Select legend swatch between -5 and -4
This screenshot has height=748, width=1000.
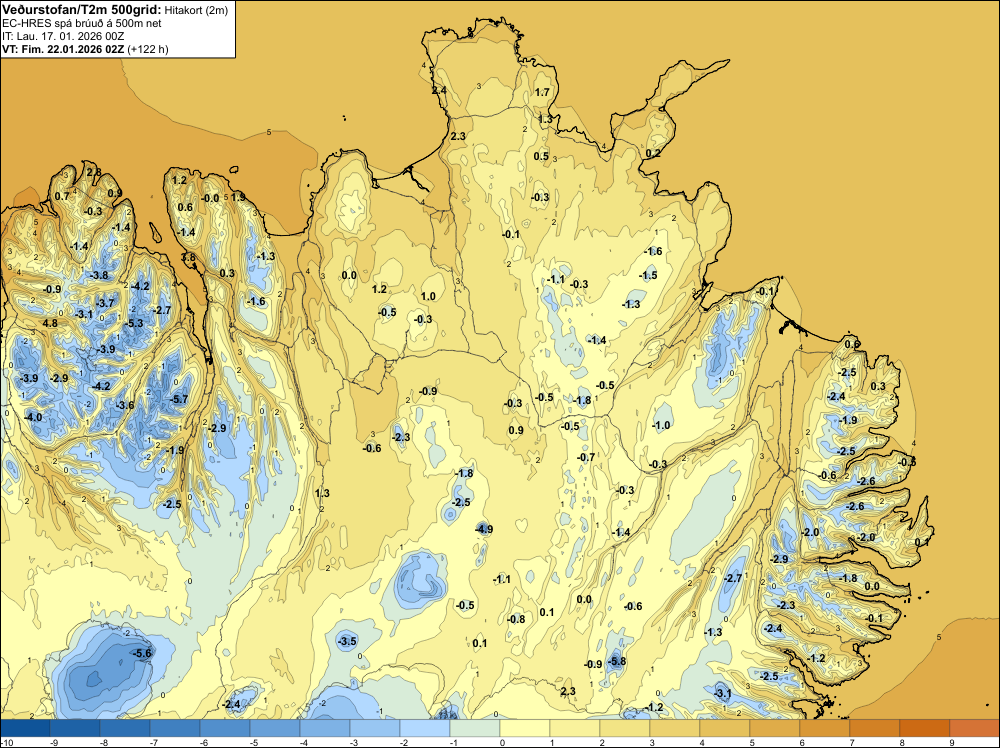tap(275, 728)
